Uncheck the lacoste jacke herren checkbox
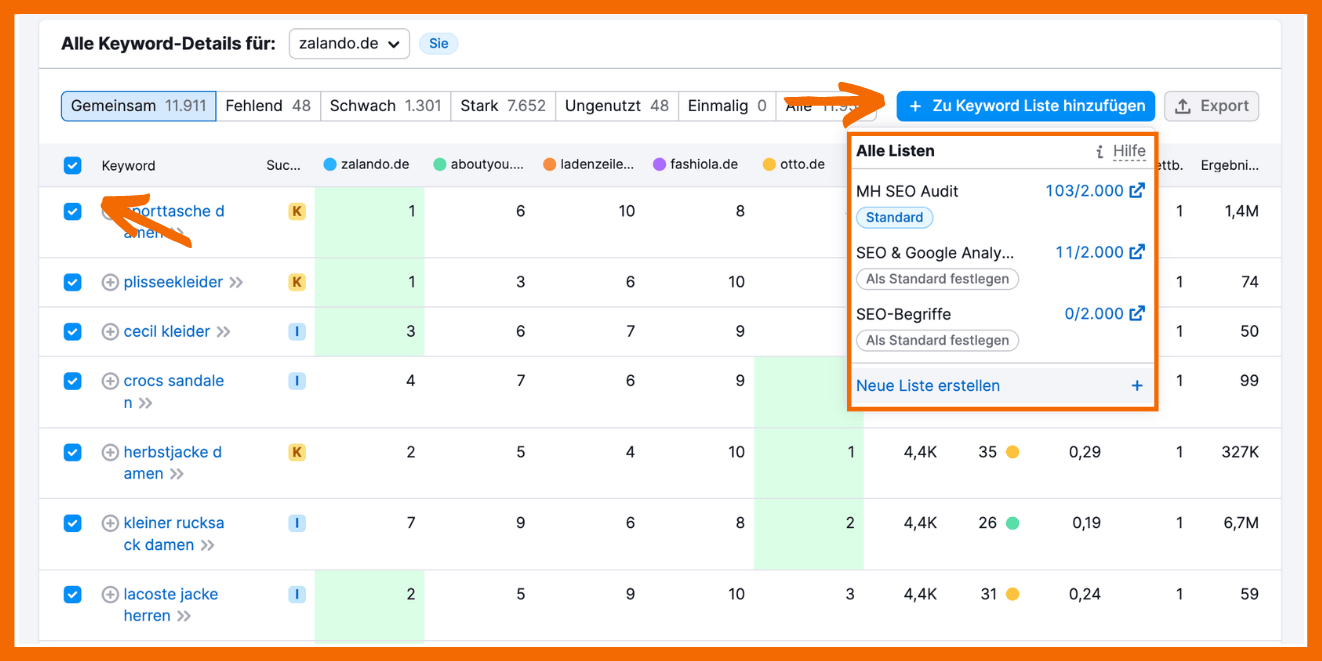This screenshot has width=1322, height=661. tap(73, 595)
